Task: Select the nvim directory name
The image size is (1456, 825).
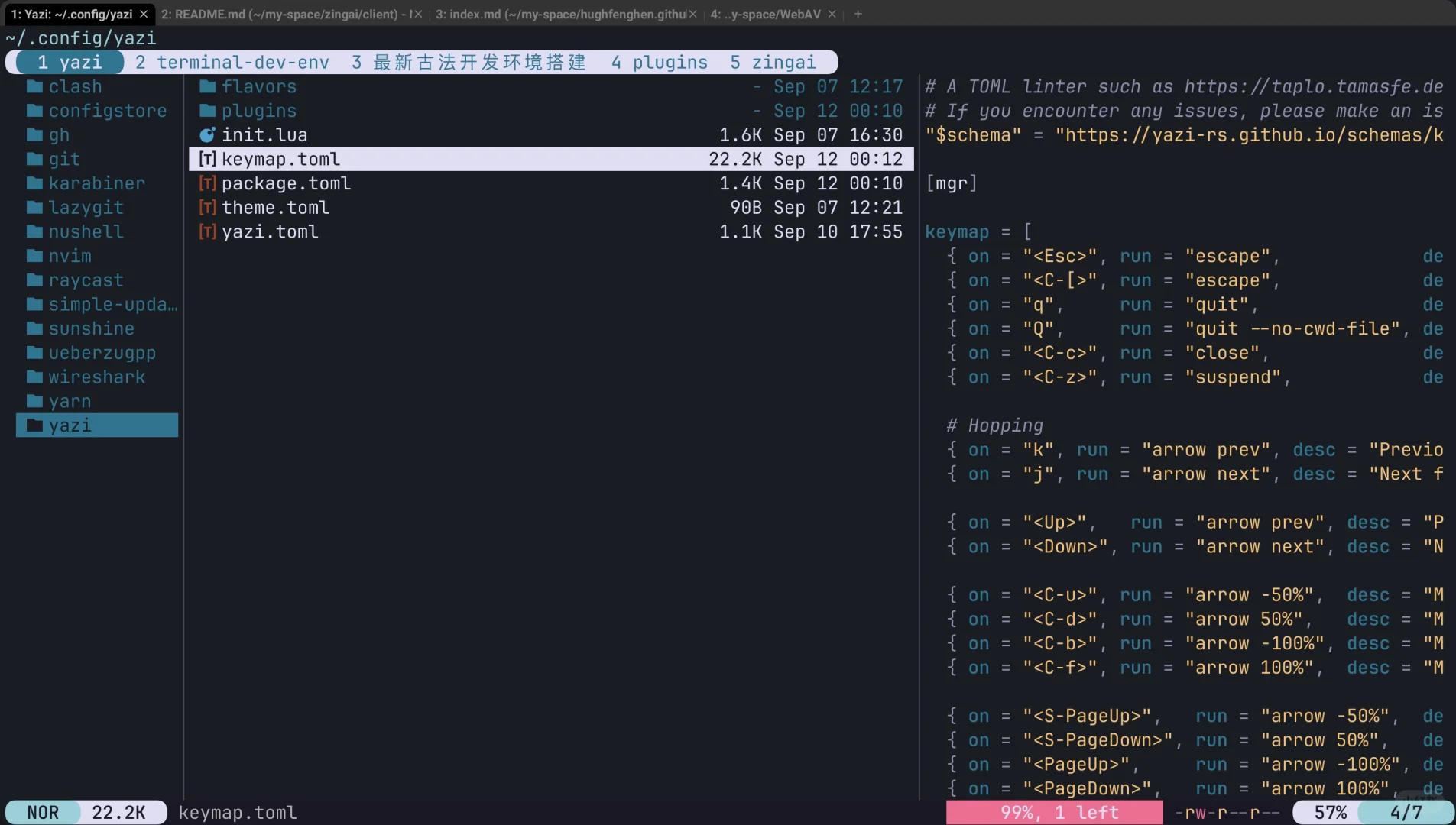Action: point(70,256)
